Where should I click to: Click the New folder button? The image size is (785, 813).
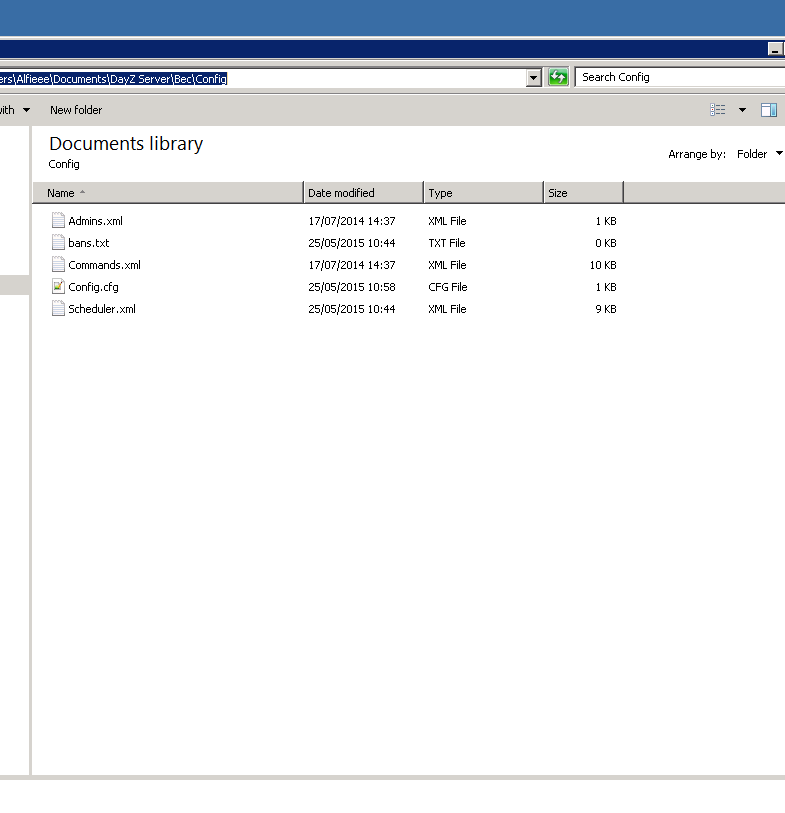[x=76, y=110]
